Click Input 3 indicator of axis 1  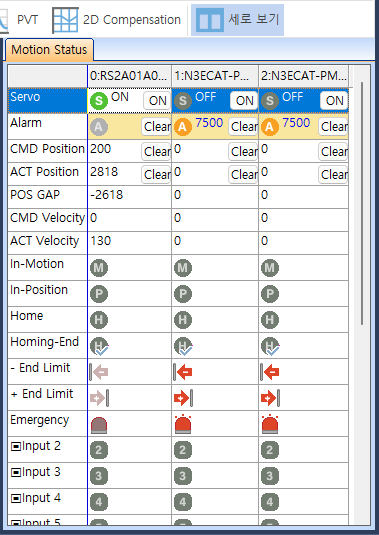pyautogui.click(x=183, y=476)
